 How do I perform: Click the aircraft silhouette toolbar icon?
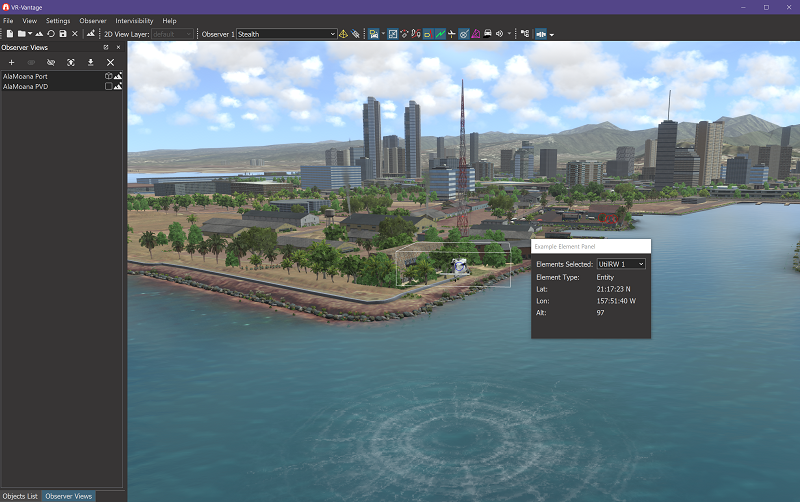452,34
